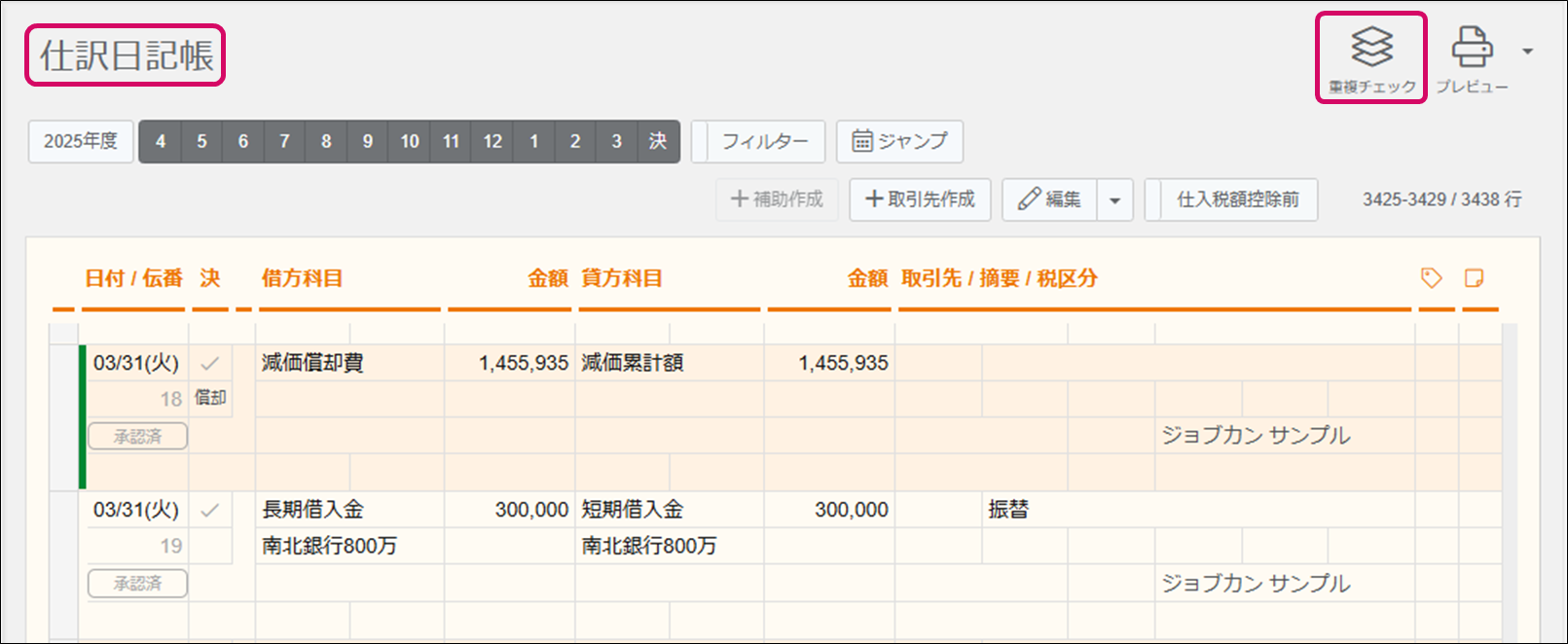Select month 4 tab
This screenshot has width=1568, height=644.
click(x=161, y=141)
